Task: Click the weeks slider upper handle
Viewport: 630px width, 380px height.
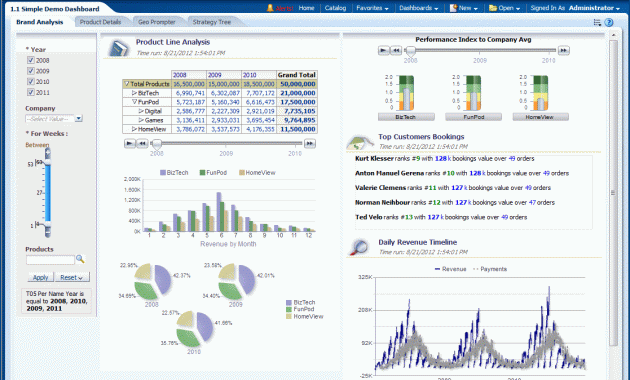Action: tap(48, 162)
